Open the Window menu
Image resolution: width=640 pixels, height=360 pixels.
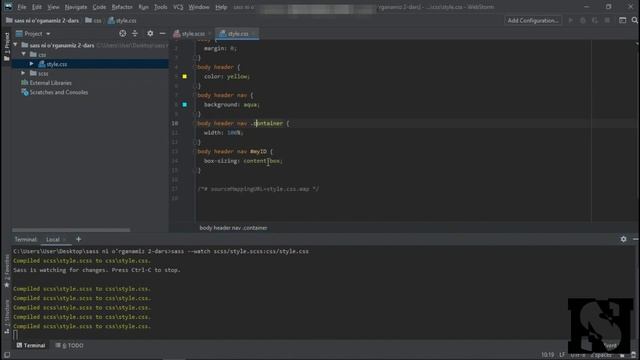[x=199, y=7]
